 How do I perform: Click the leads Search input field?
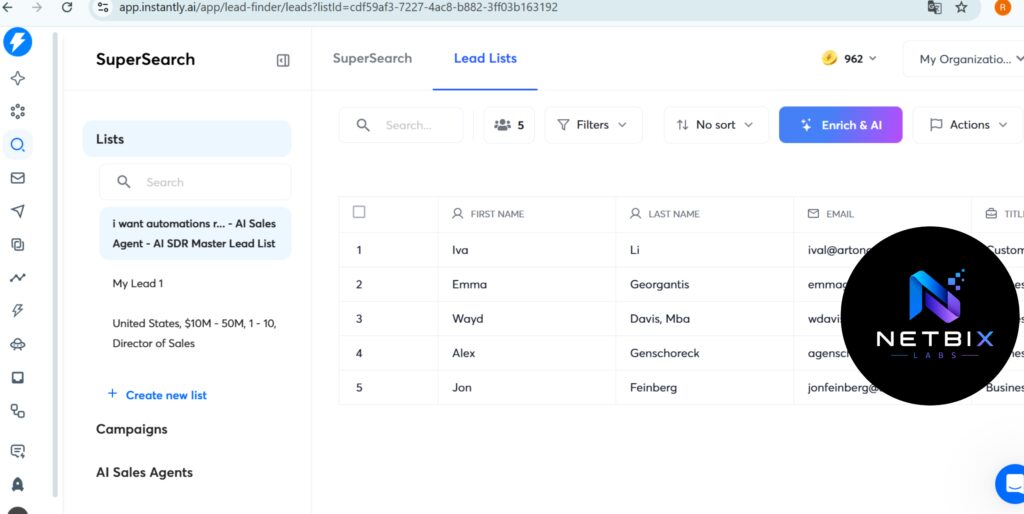tap(401, 125)
